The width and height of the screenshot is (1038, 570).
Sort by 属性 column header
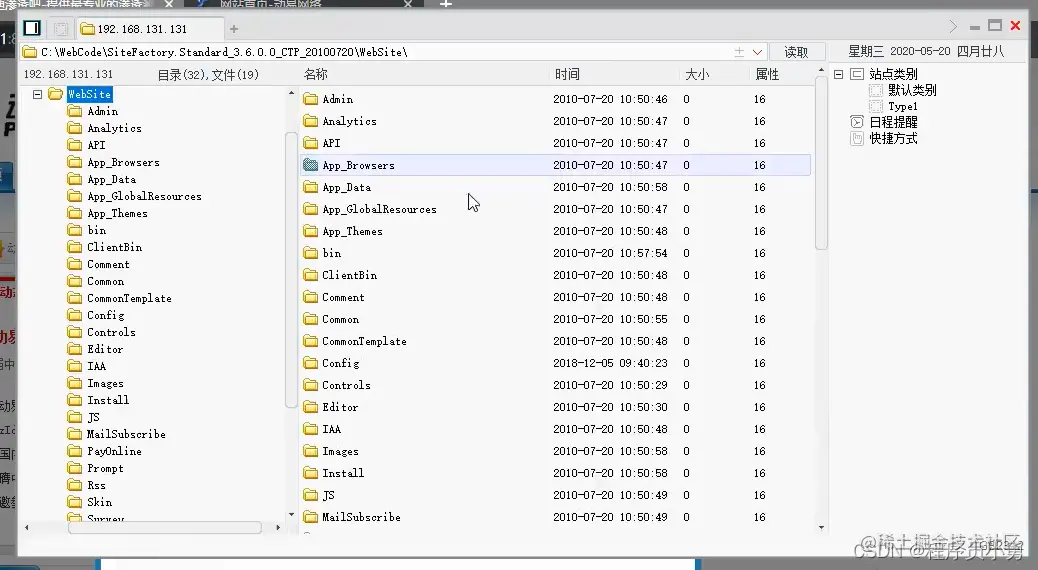pos(767,74)
